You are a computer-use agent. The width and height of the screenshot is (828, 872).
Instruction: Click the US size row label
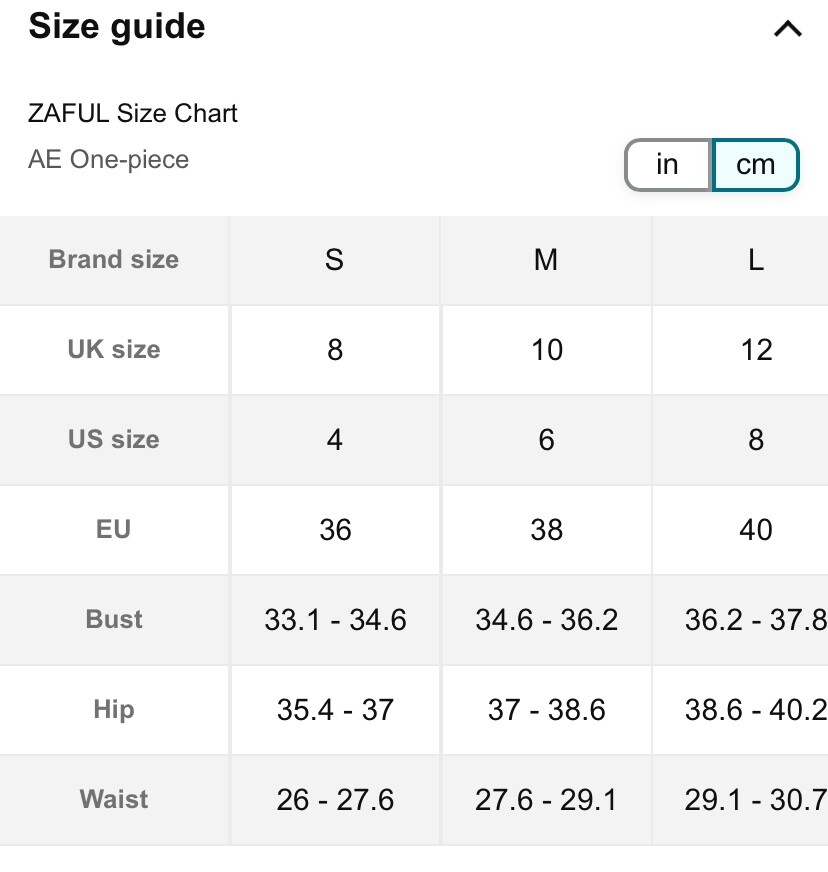point(114,439)
